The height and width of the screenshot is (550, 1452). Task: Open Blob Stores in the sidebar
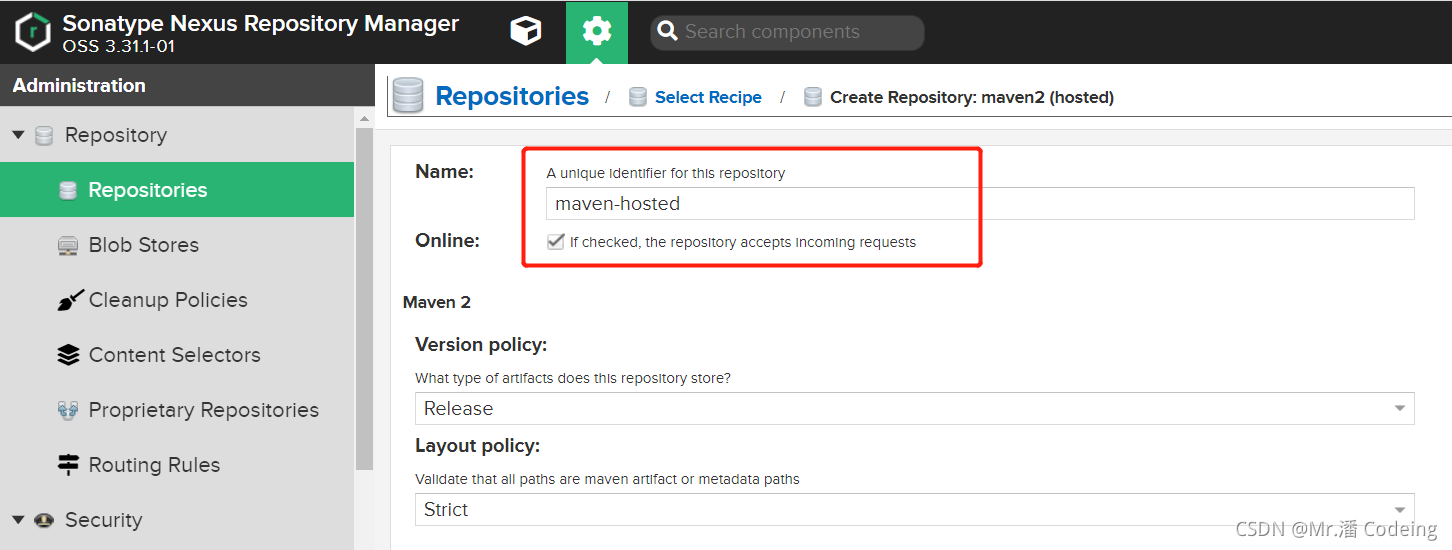click(x=177, y=245)
